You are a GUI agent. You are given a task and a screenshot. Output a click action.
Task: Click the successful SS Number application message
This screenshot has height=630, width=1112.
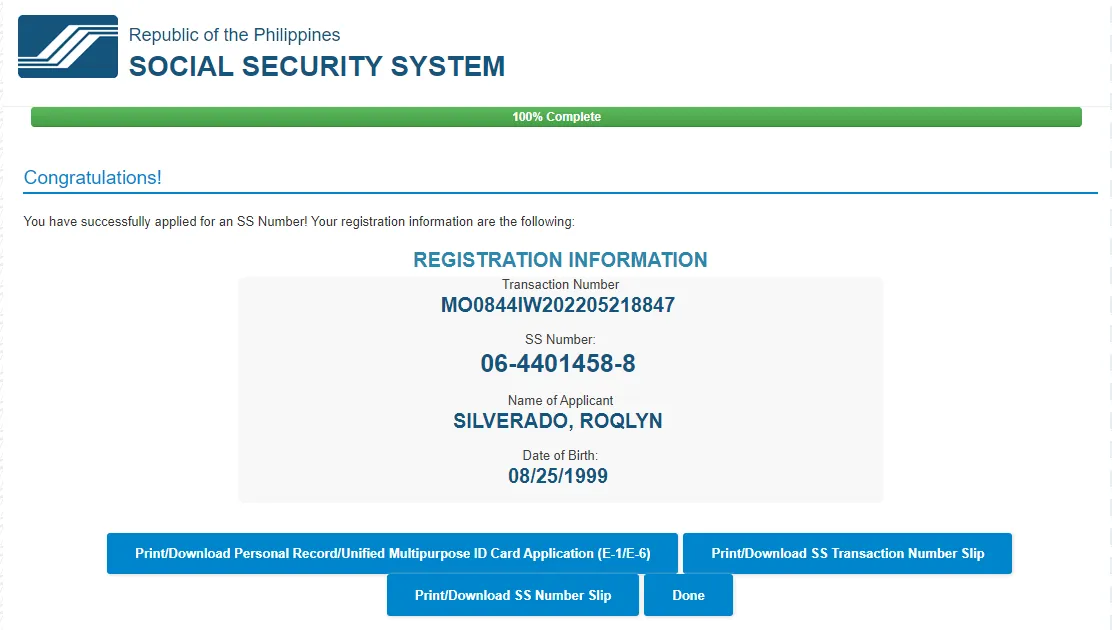299,221
